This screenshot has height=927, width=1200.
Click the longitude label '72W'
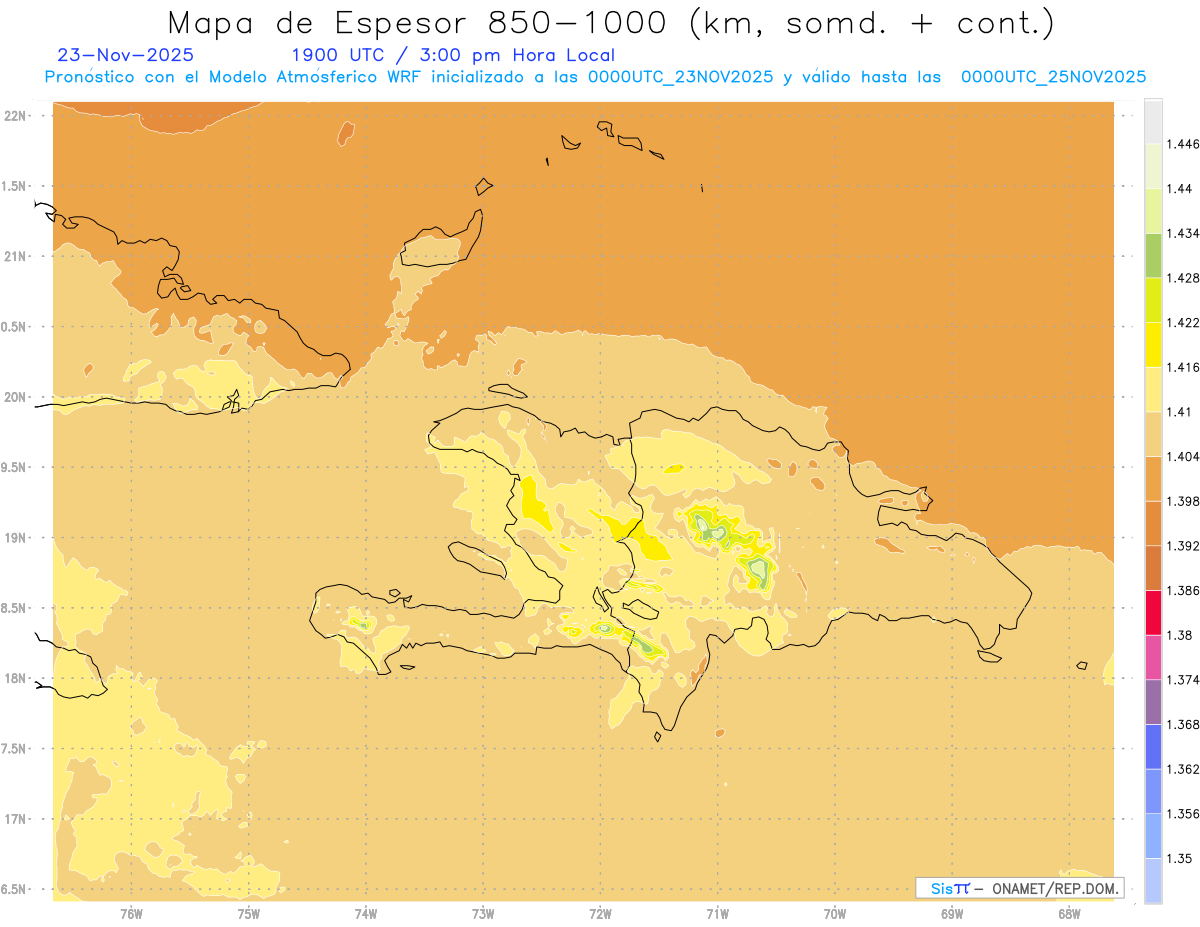tap(600, 913)
